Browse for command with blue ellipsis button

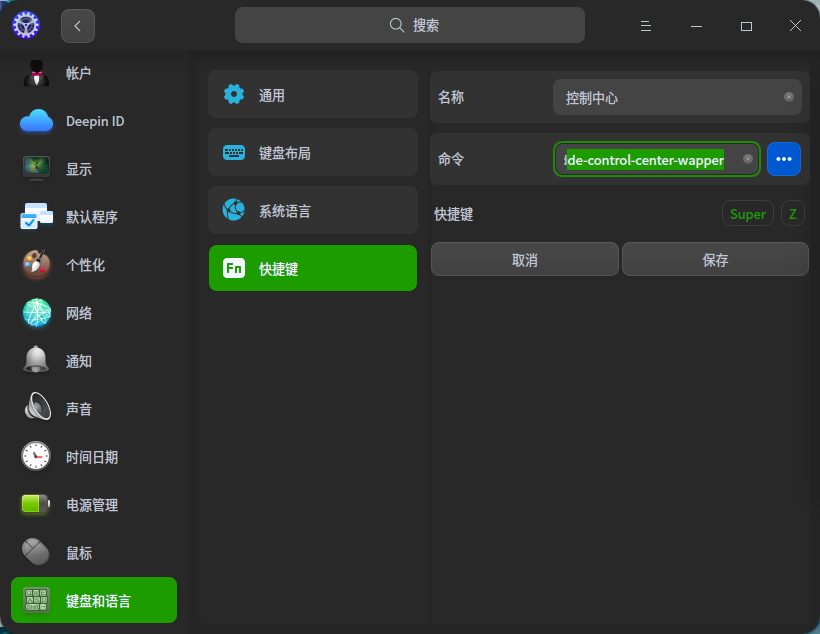tap(783, 159)
